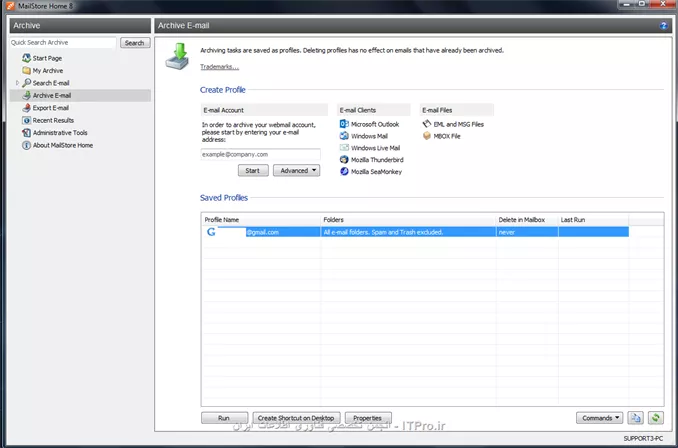The height and width of the screenshot is (448, 678).
Task: Open Administrative Tools
Action: coord(60,133)
